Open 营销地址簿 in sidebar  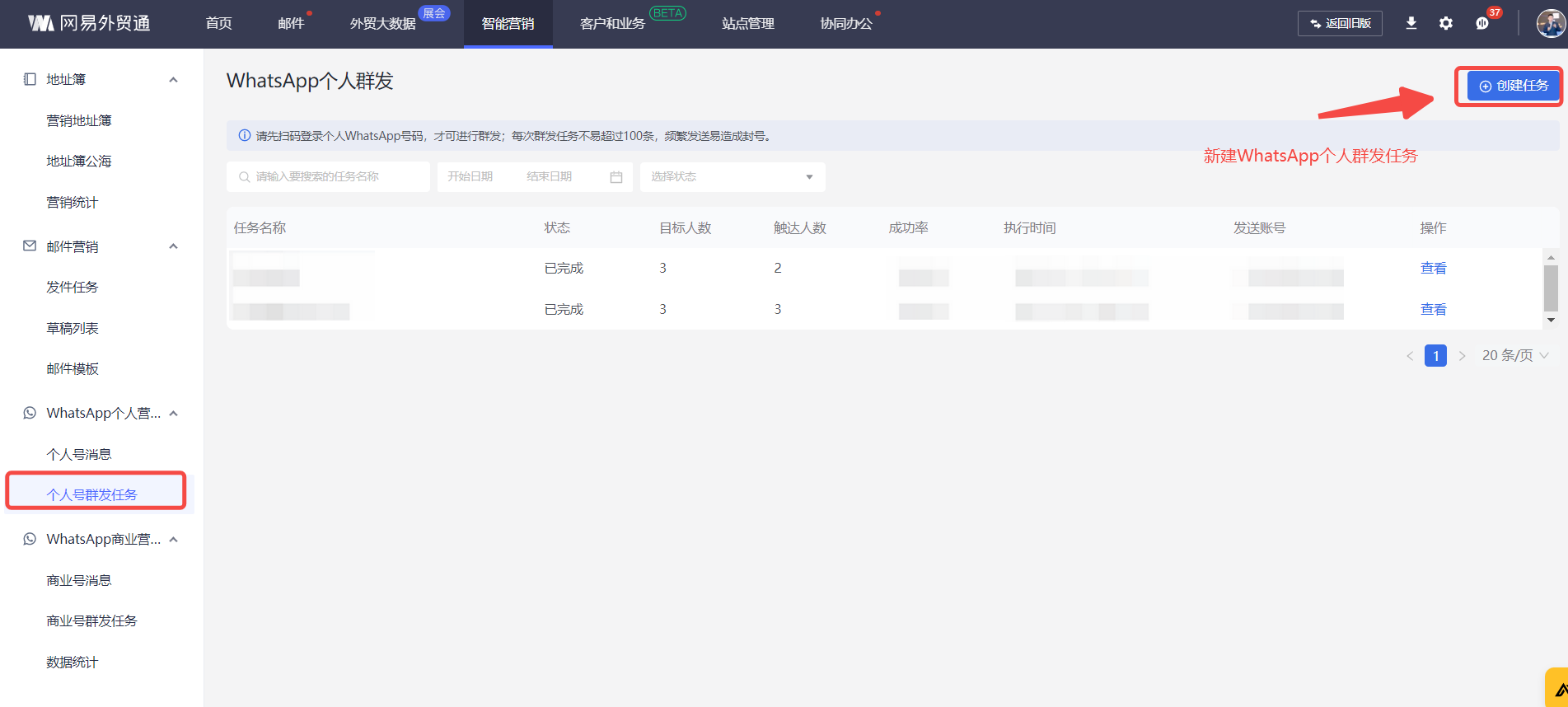[79, 120]
